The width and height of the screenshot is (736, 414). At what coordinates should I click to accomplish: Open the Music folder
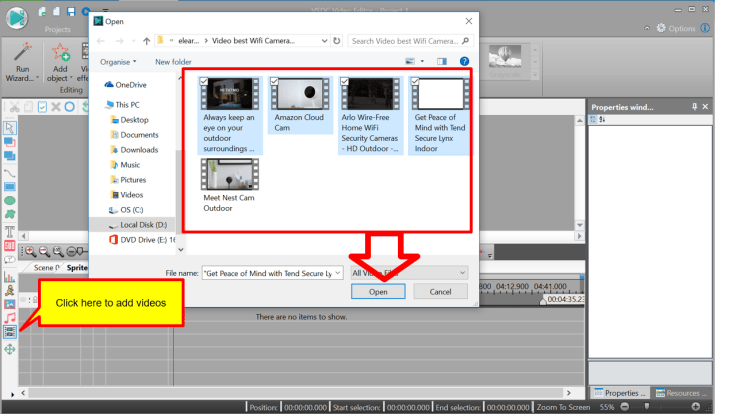point(125,165)
